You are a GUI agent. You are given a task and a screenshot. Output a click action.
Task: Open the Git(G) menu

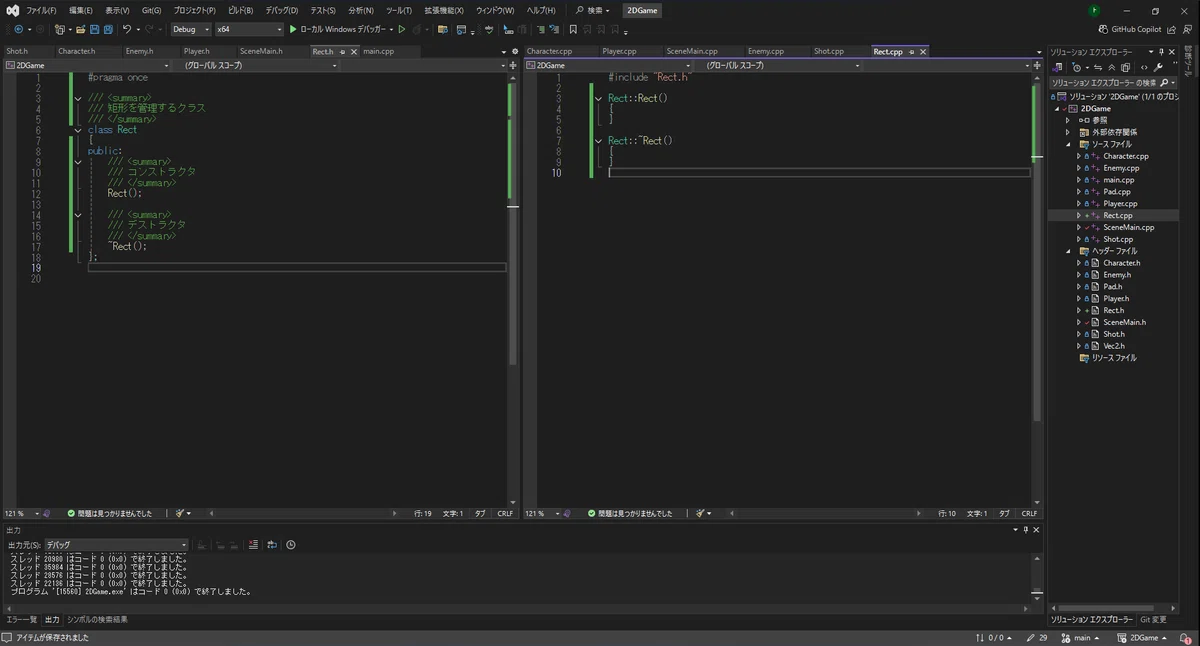[x=151, y=10]
